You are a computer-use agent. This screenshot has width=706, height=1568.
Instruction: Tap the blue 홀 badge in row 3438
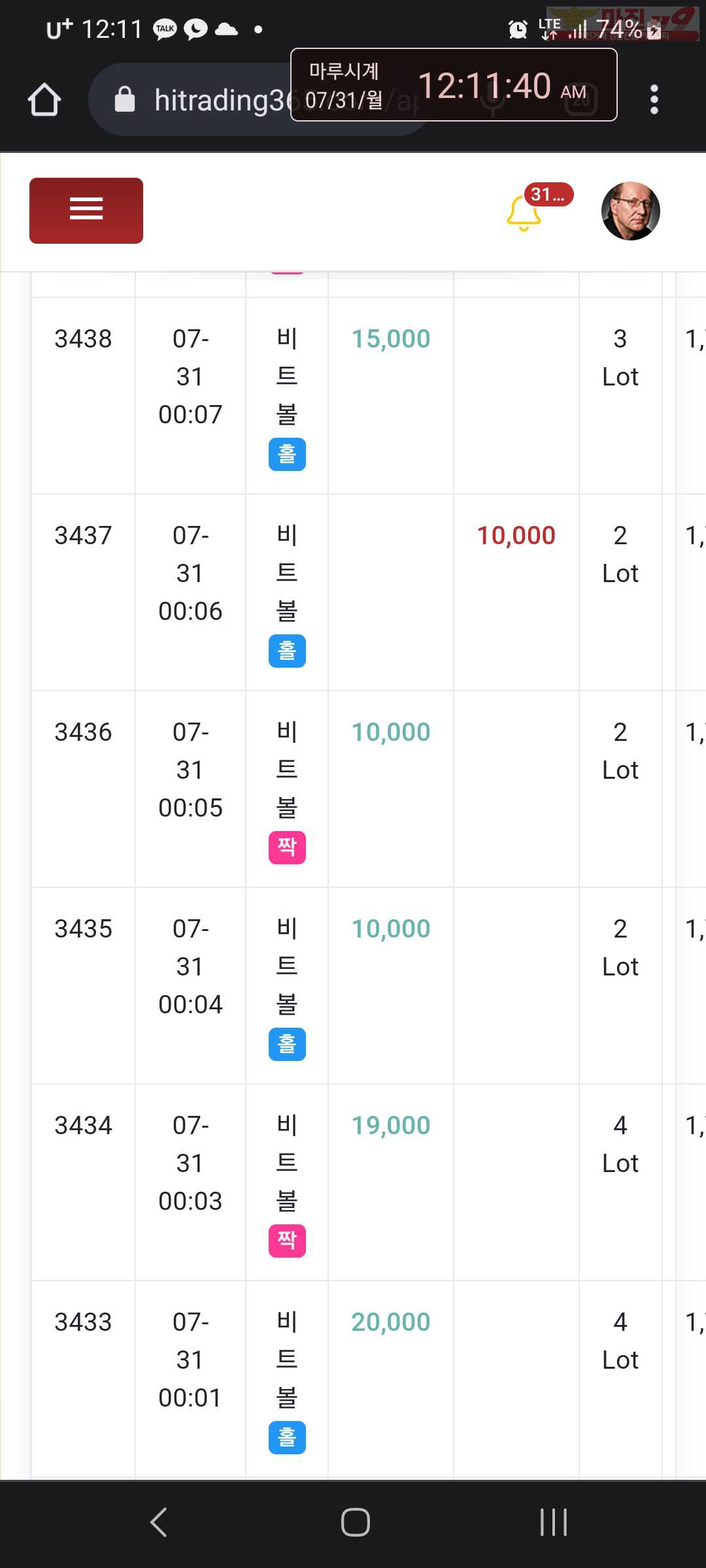pos(287,454)
